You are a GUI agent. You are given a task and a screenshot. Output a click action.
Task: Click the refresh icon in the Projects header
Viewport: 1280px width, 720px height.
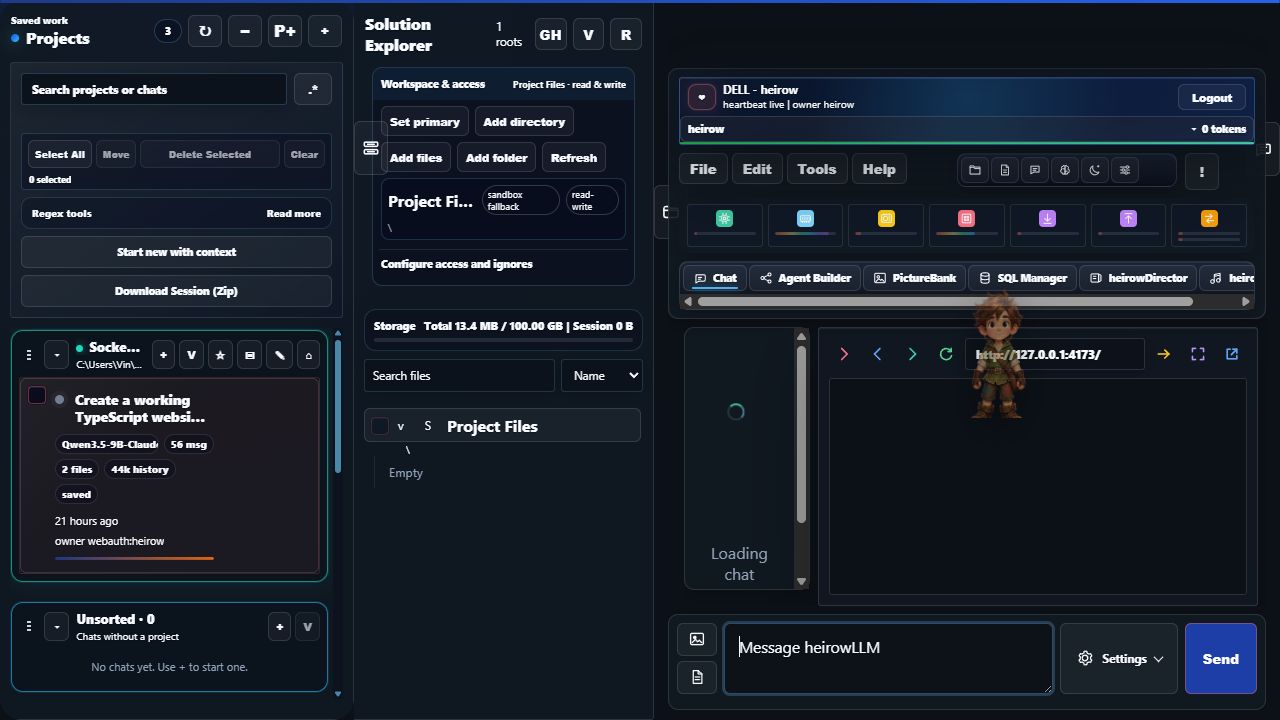click(x=205, y=31)
